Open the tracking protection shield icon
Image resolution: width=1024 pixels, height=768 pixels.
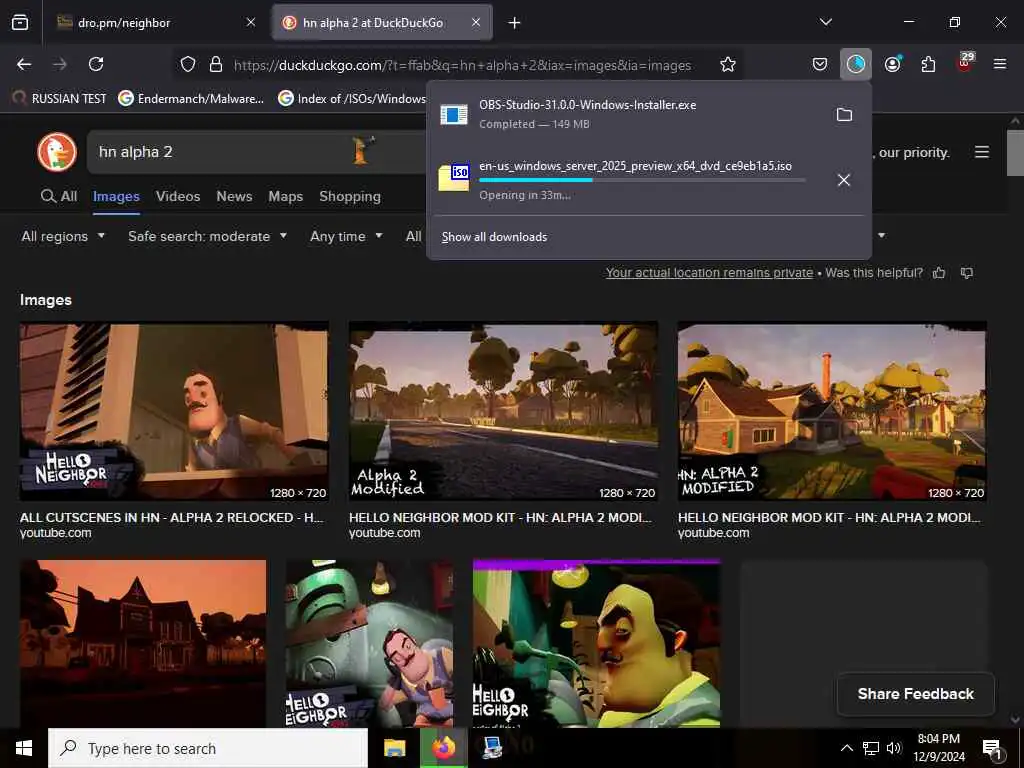pyautogui.click(x=188, y=64)
